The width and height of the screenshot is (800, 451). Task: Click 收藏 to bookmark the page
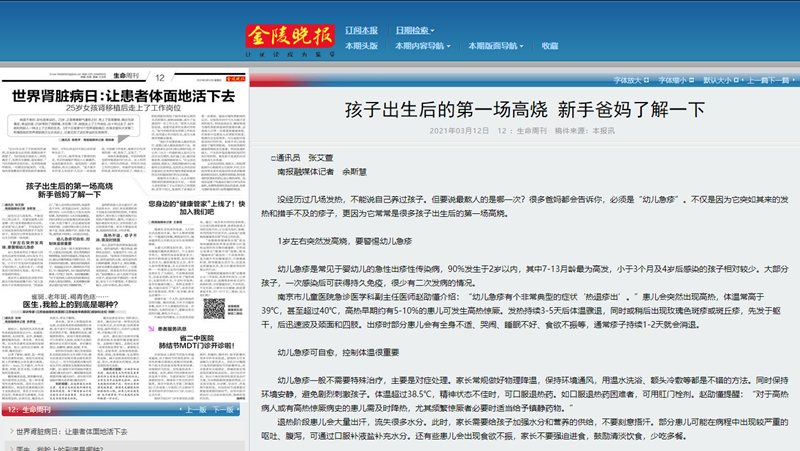pyautogui.click(x=550, y=46)
